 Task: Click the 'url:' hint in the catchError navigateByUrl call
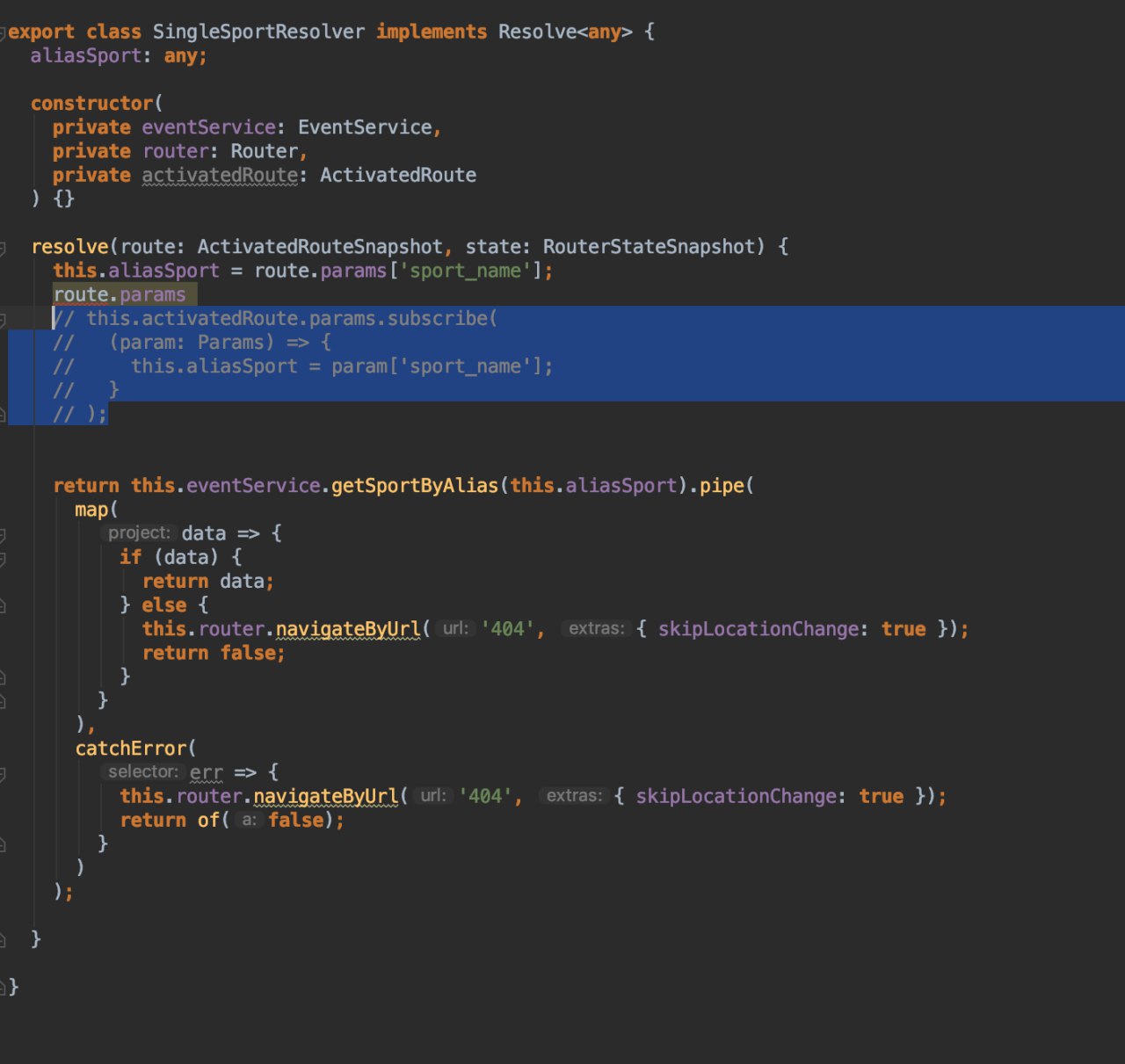pos(432,796)
